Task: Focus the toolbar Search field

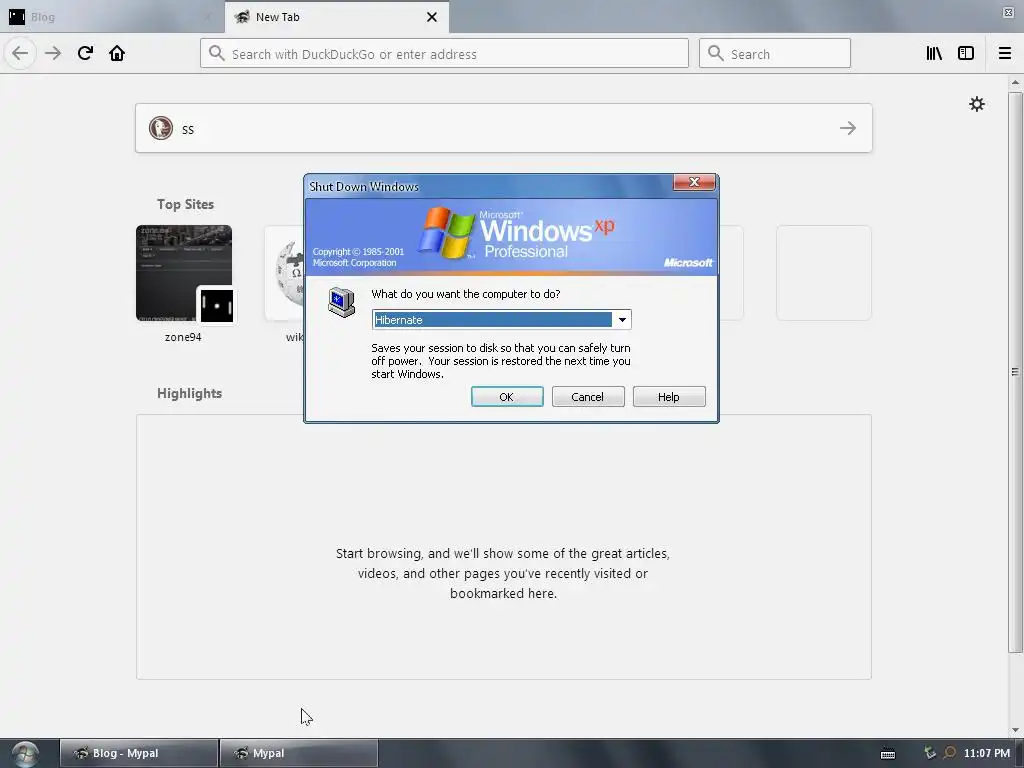Action: pyautogui.click(x=775, y=54)
